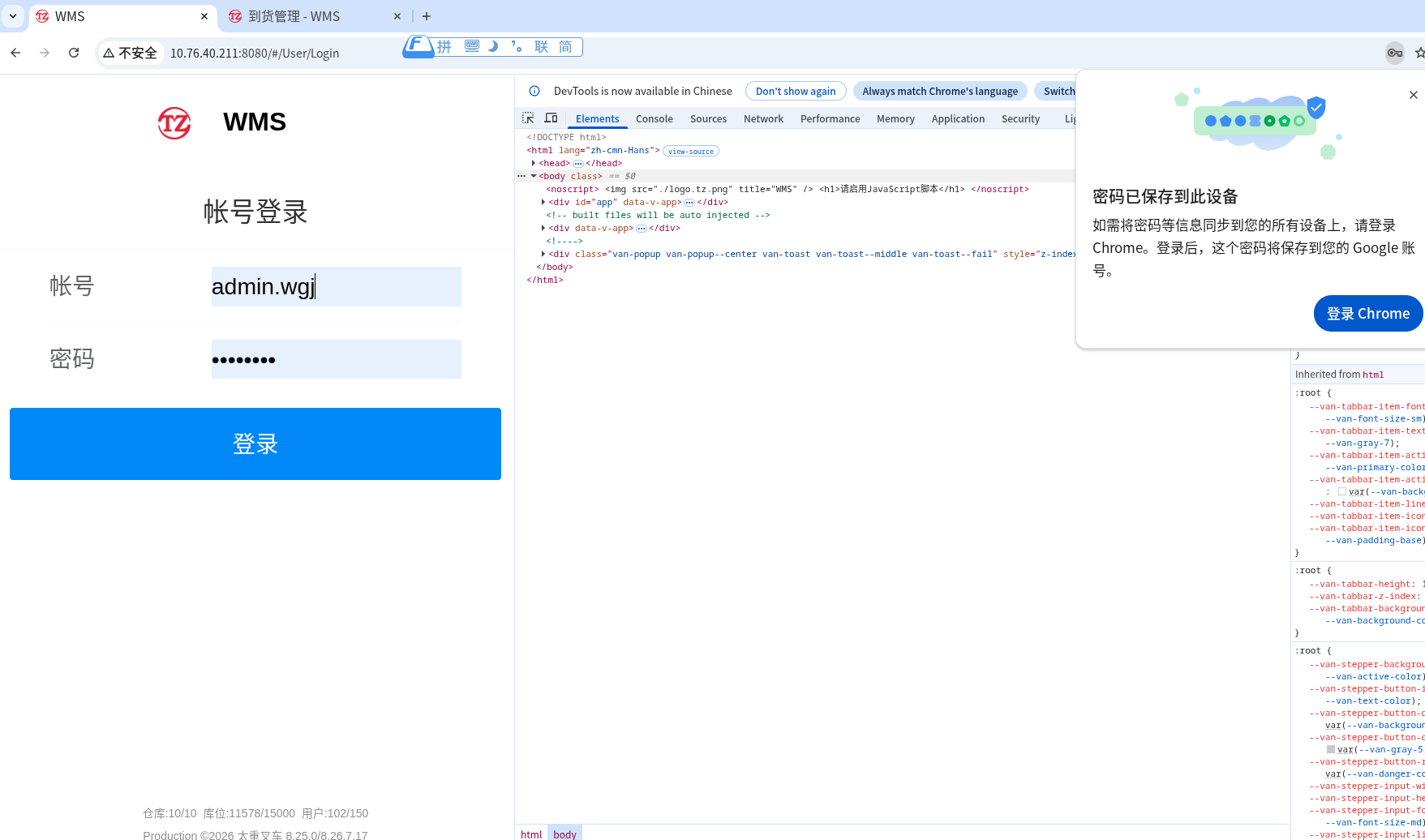Select the inspect element picker icon
This screenshot has width=1425, height=840.
528,118
